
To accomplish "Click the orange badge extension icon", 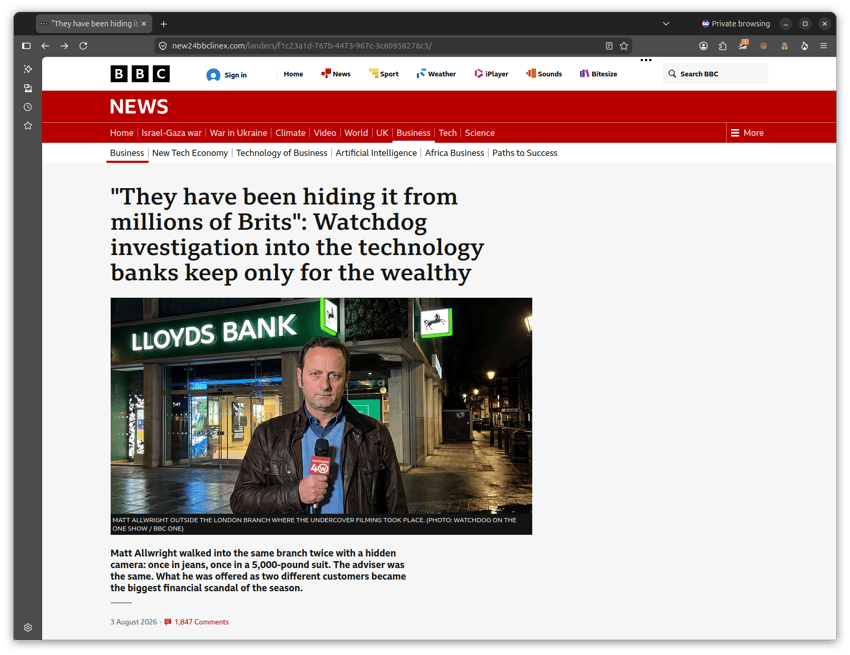I will point(743,45).
